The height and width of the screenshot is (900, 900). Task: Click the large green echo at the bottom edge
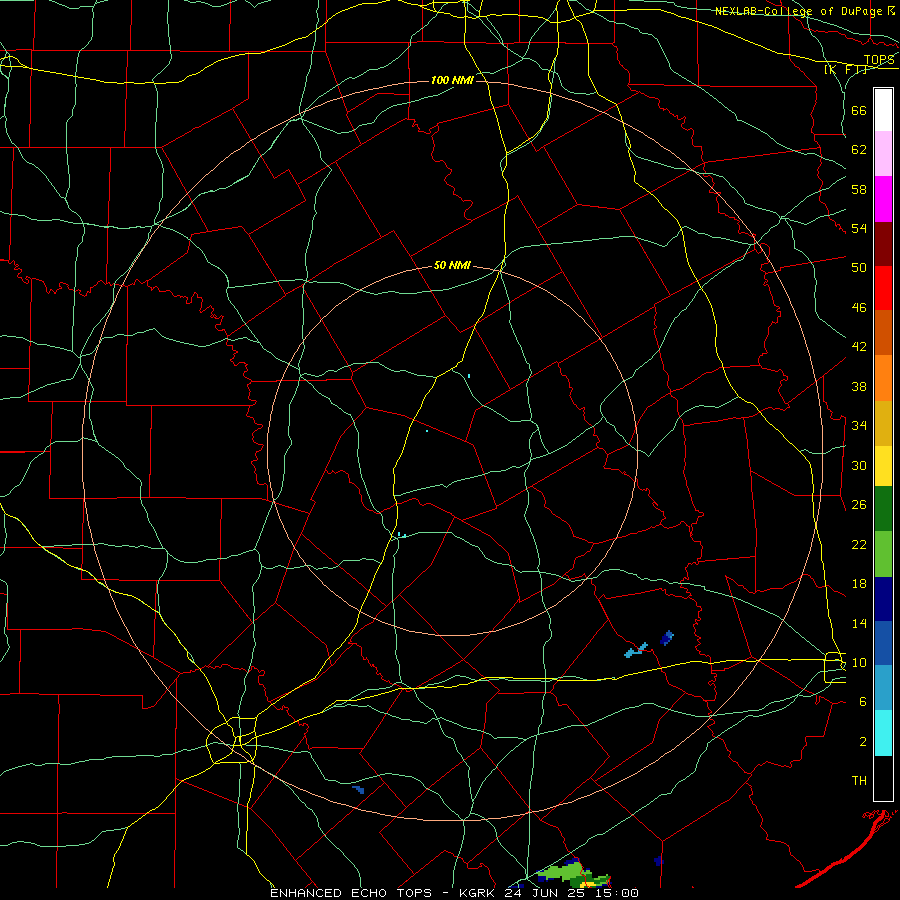pos(574,874)
